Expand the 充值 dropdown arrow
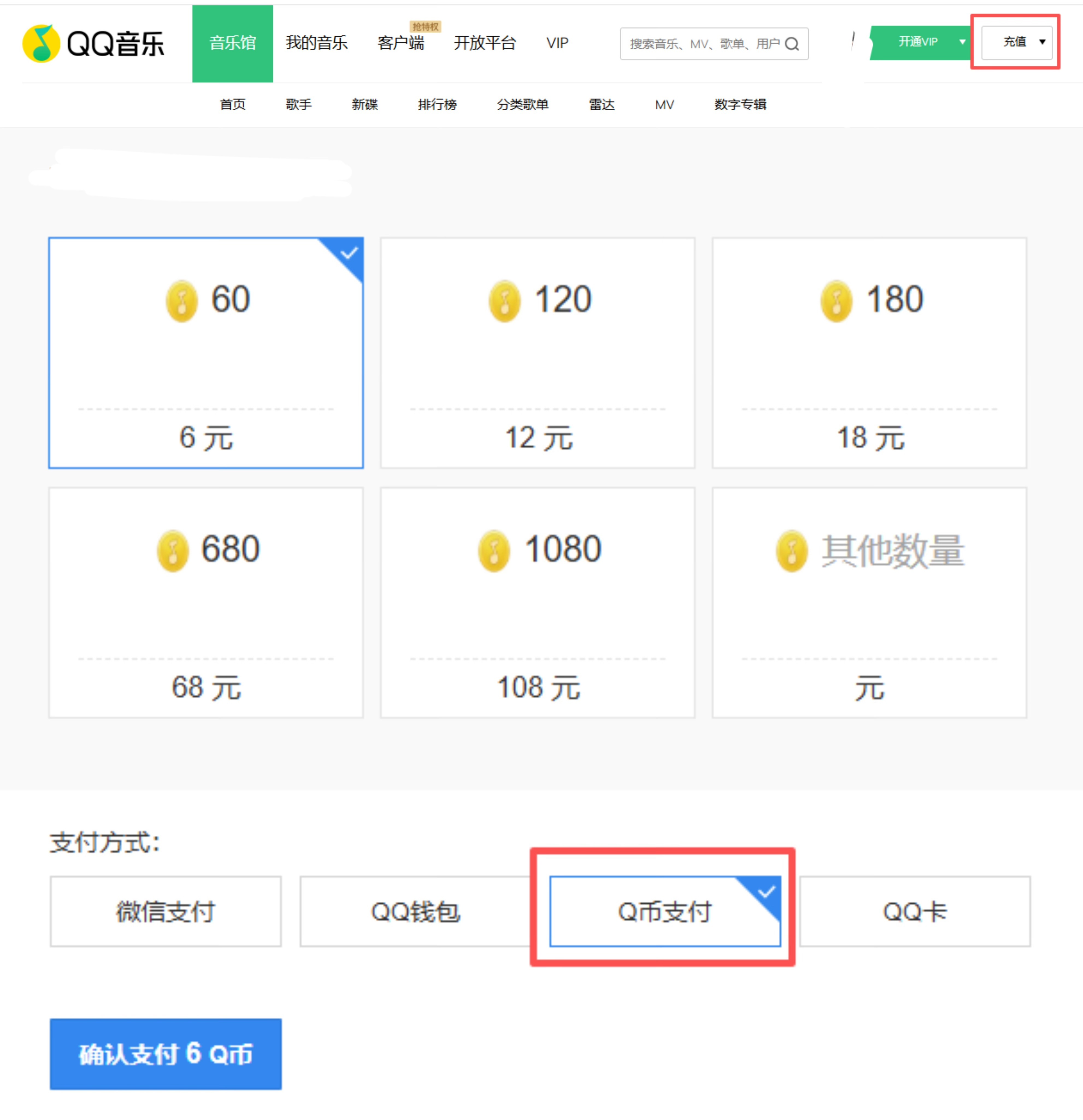1083x1120 pixels. pyautogui.click(x=1042, y=42)
